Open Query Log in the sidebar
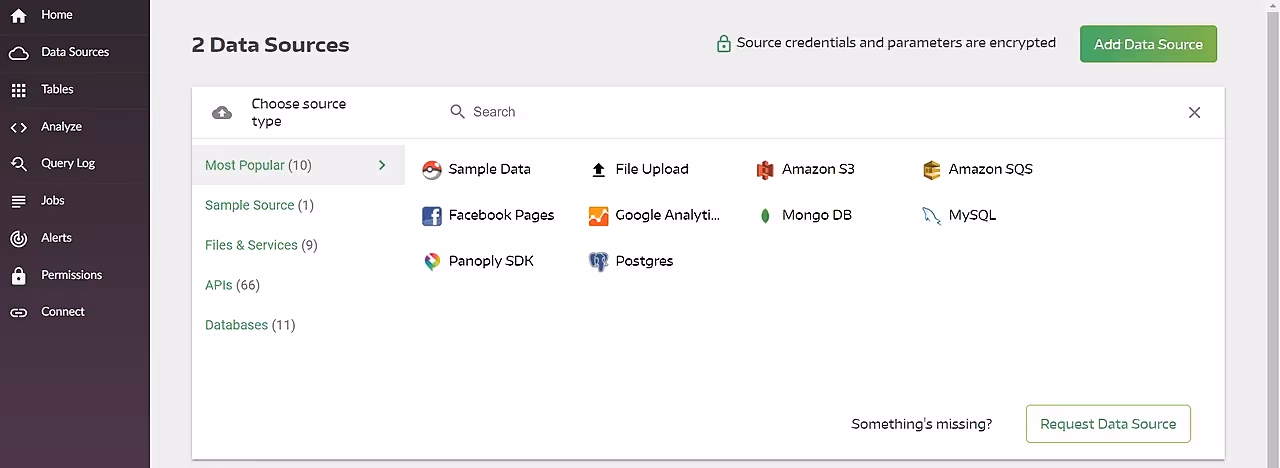Viewport: 1280px width, 468px height. pos(67,163)
